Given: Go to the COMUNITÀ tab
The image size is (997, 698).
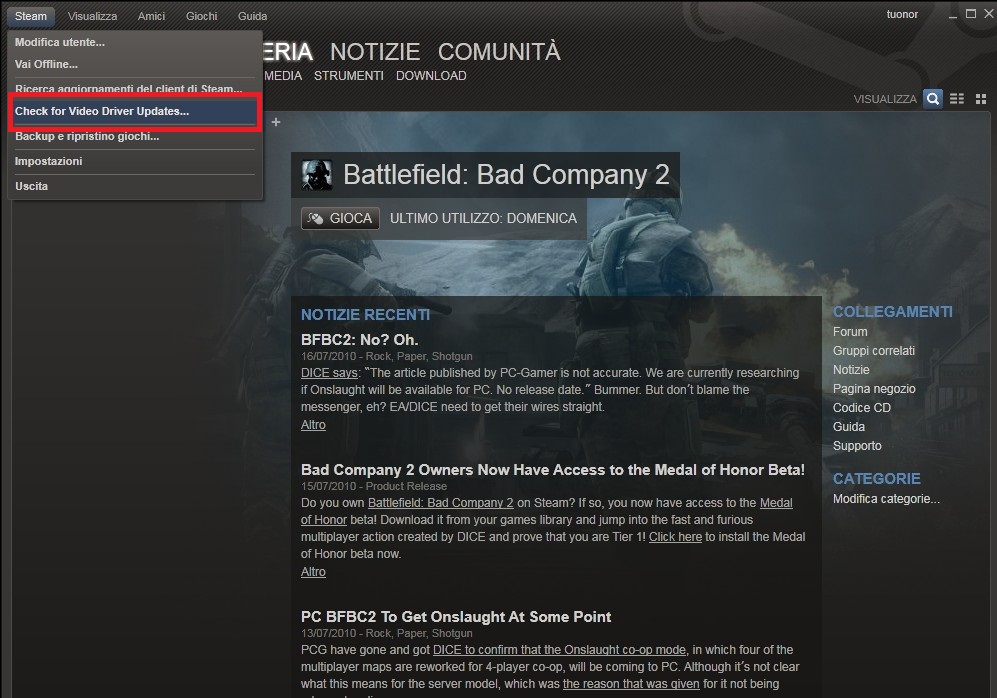Looking at the screenshot, I should (x=499, y=51).
